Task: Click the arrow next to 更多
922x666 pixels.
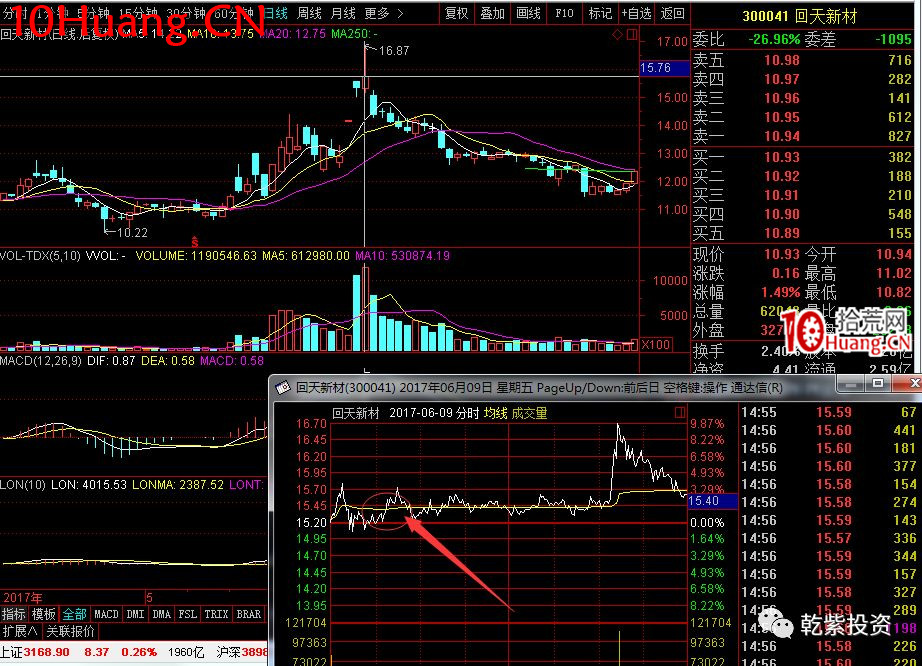Action: coord(400,13)
